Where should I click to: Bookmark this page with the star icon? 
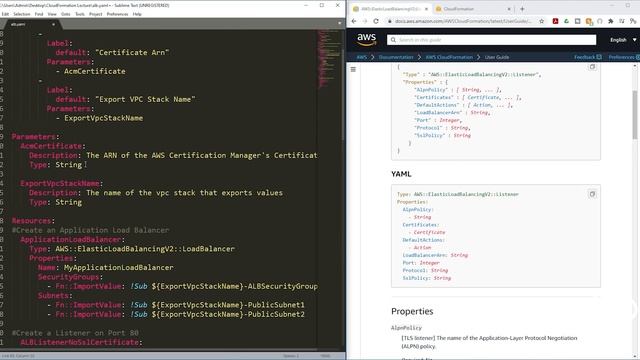[x=542, y=21]
